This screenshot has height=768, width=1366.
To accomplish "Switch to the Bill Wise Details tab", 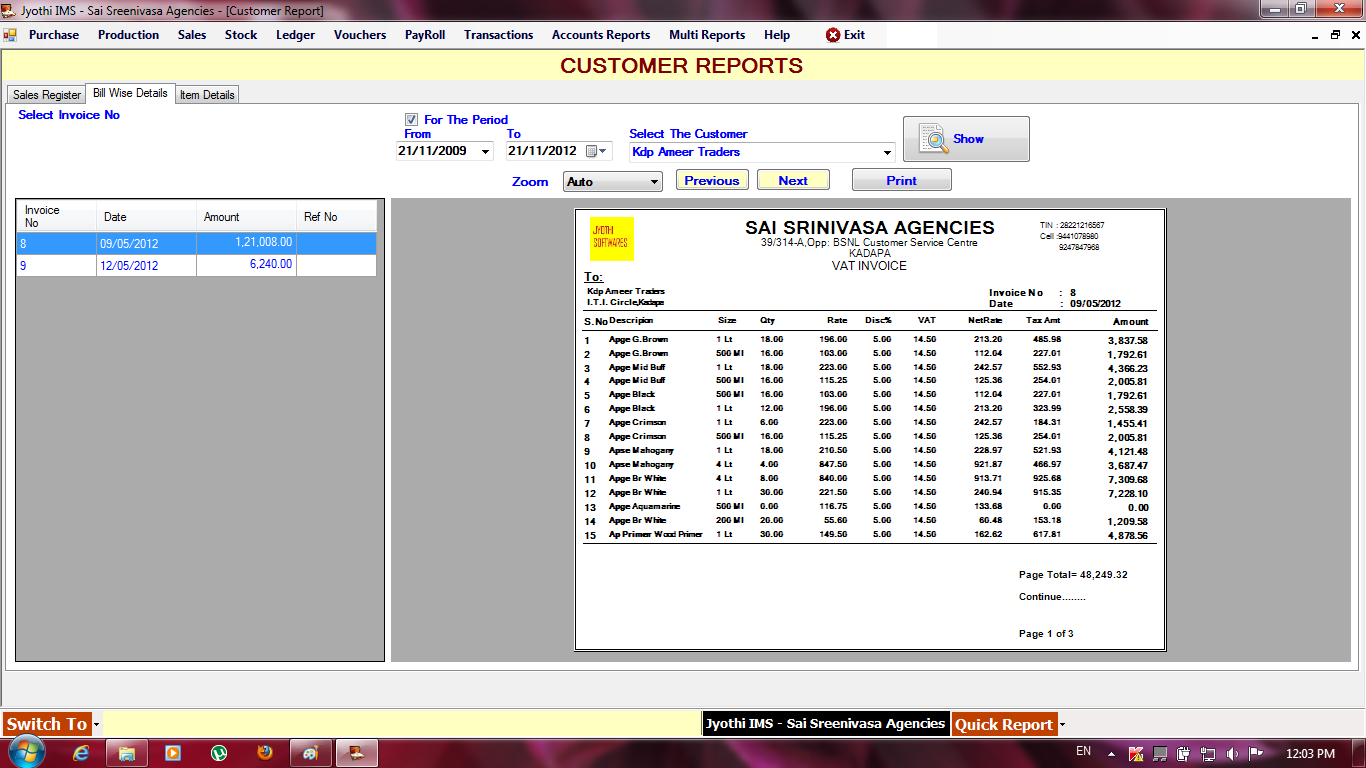I will 130,93.
